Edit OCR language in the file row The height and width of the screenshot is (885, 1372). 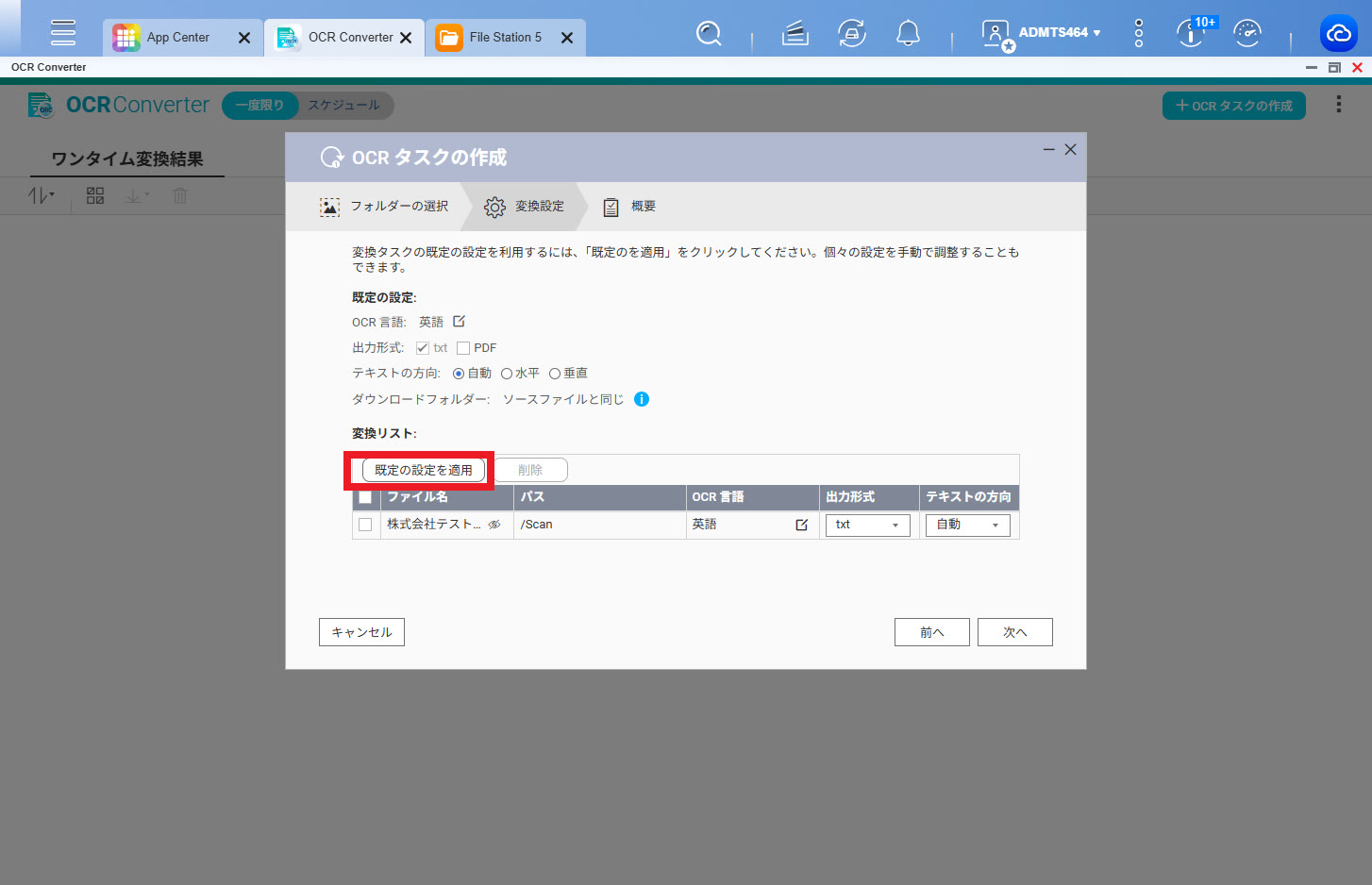(x=801, y=525)
